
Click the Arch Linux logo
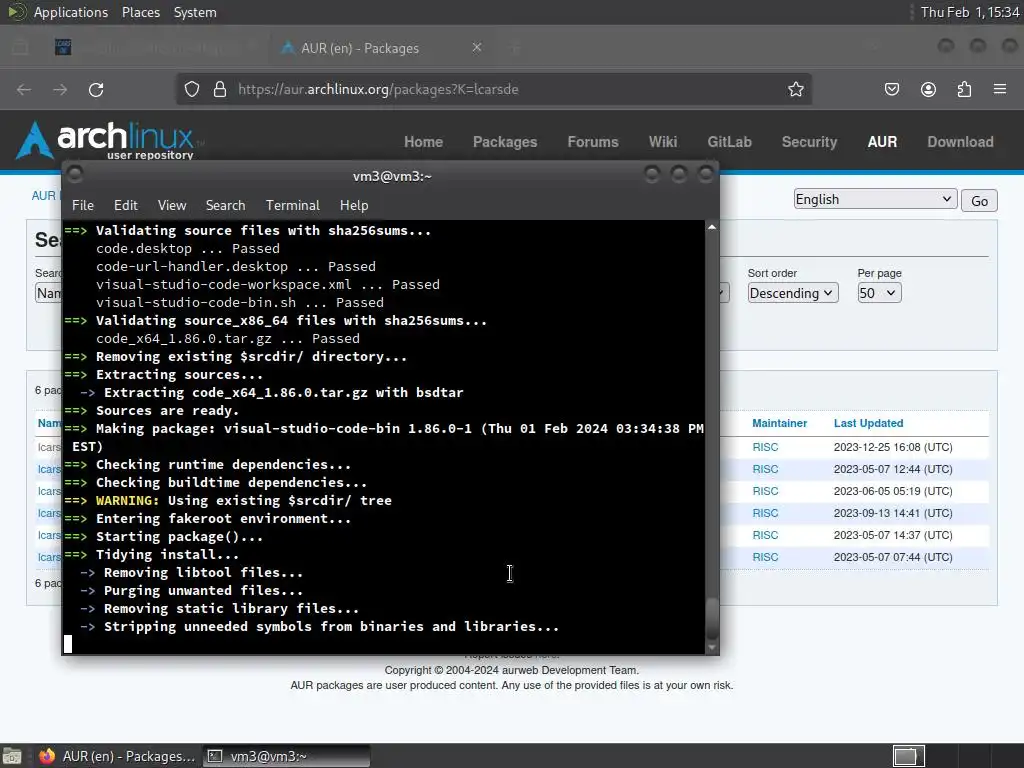[x=106, y=140]
